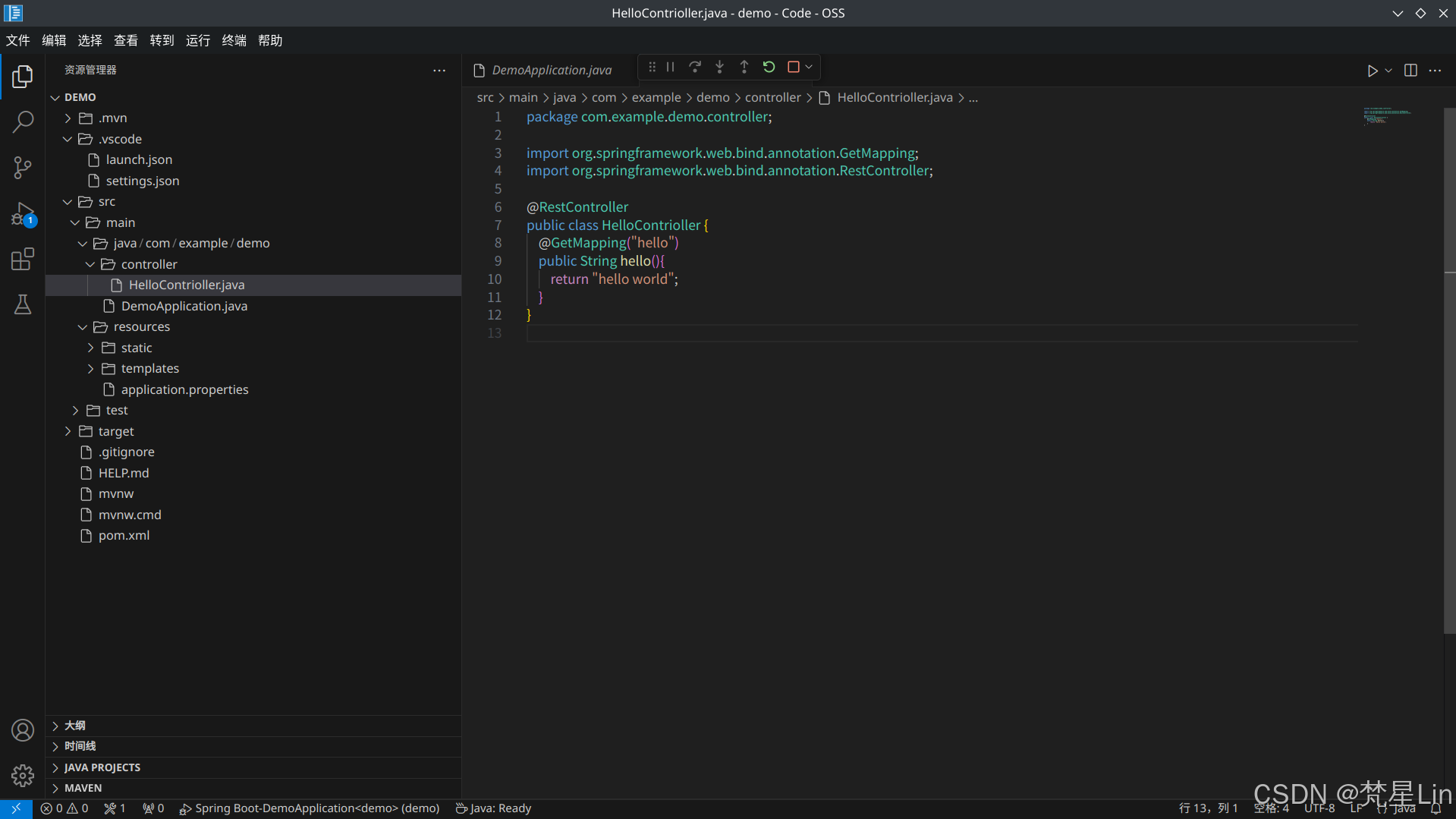Restart the debug session
The height and width of the screenshot is (819, 1456).
point(769,67)
